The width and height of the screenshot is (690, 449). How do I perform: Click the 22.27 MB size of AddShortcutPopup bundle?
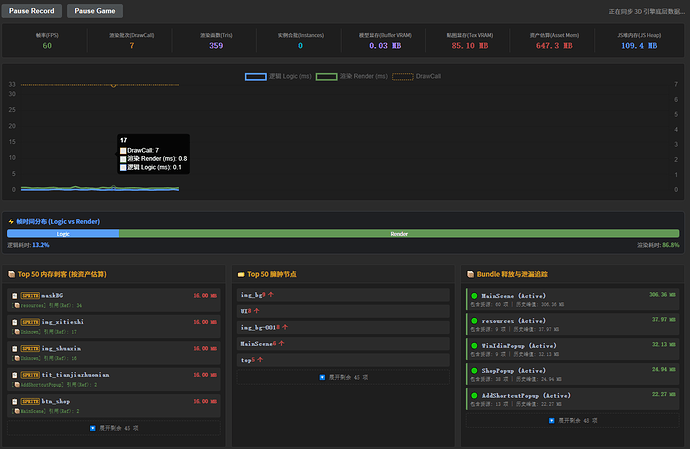[664, 394]
